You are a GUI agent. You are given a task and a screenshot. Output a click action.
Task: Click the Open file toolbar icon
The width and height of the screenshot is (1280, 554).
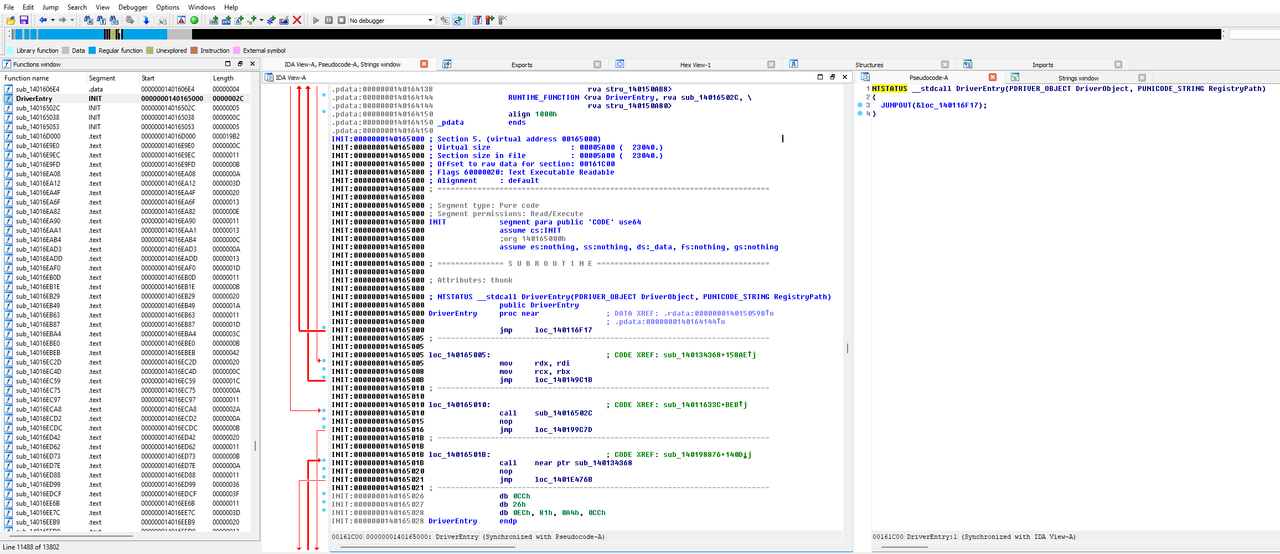9,20
